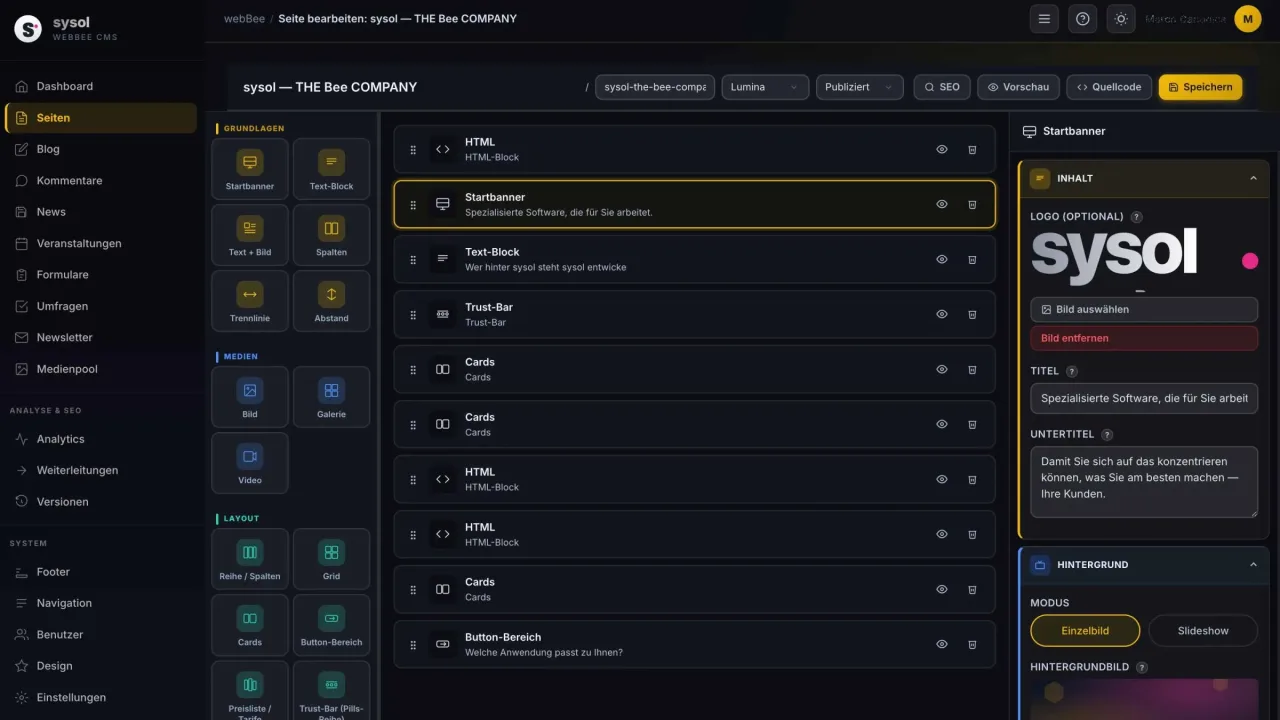
Task: Insert a Spalten block
Action: [x=331, y=234]
